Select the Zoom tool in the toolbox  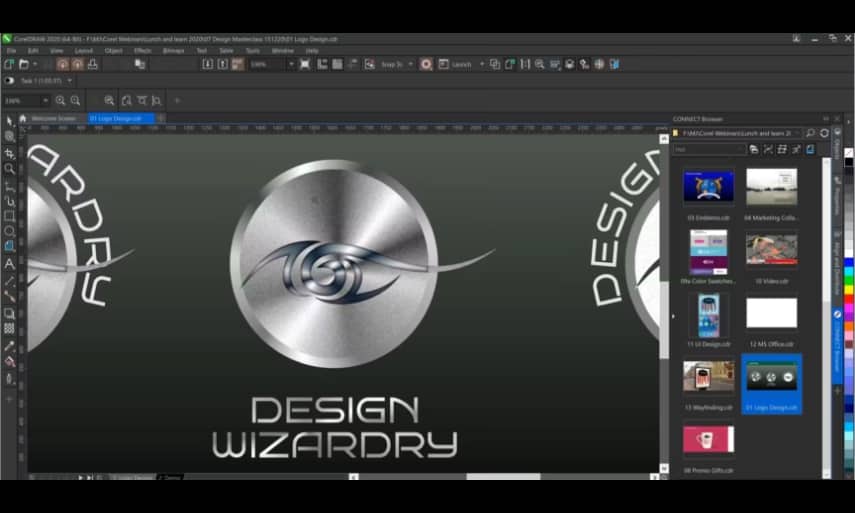coord(9,170)
